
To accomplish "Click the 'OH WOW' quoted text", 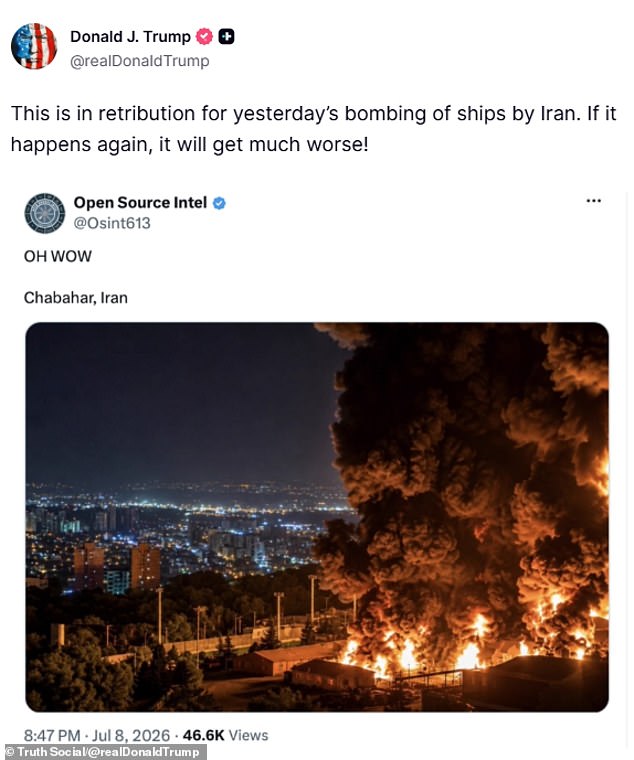I will (58, 256).
